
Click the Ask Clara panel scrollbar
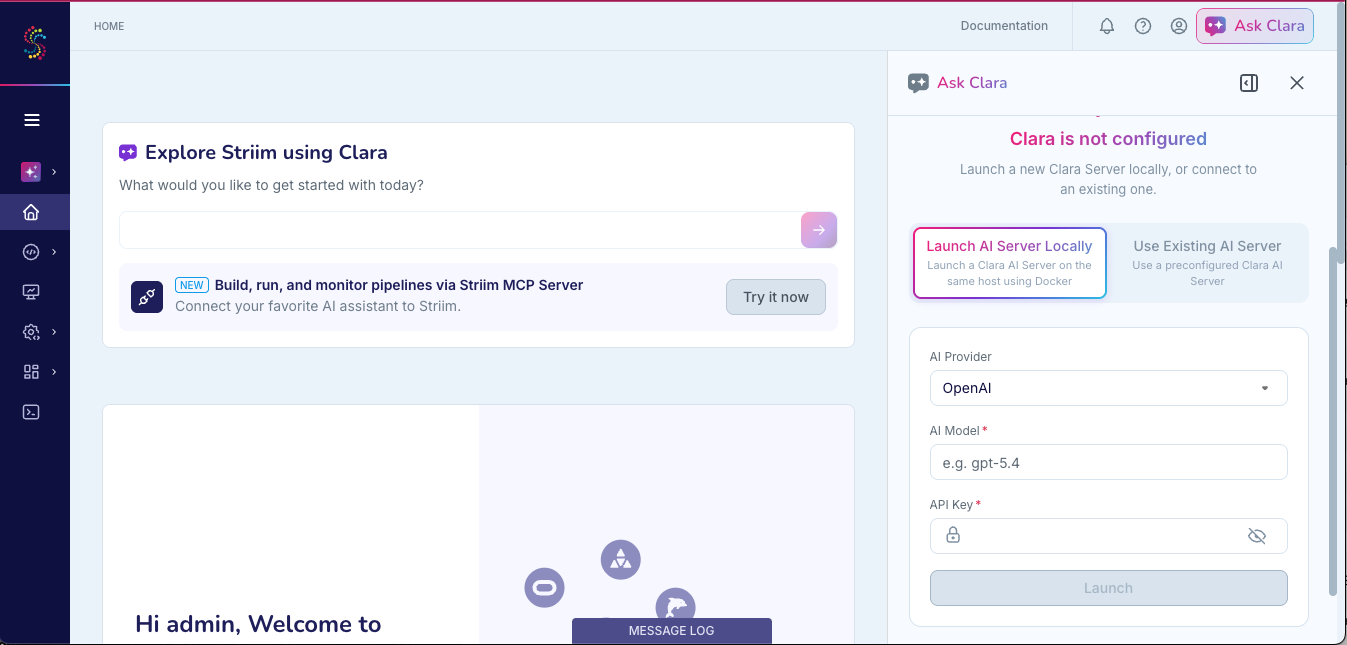pos(1332,420)
